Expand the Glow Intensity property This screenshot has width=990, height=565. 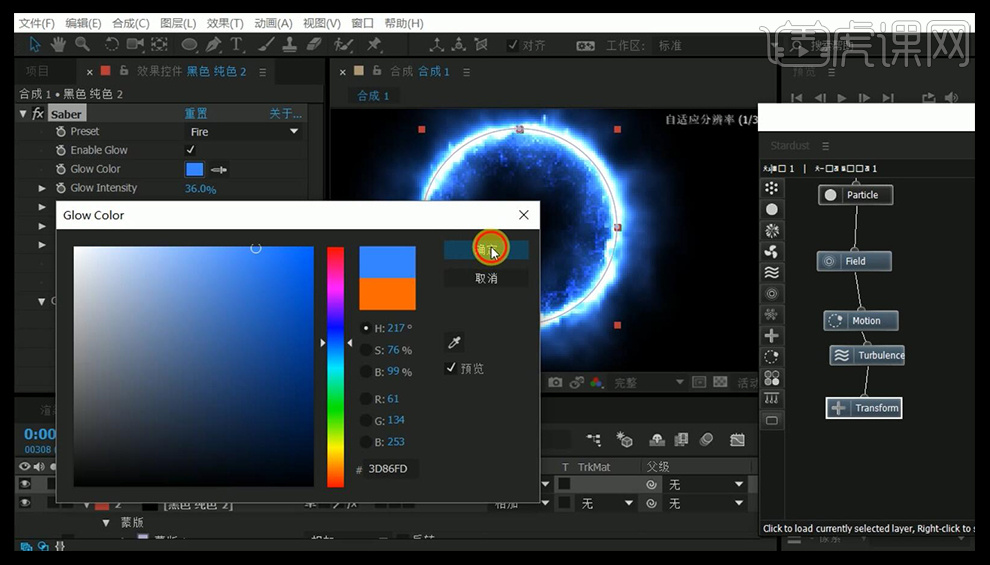tap(42, 188)
